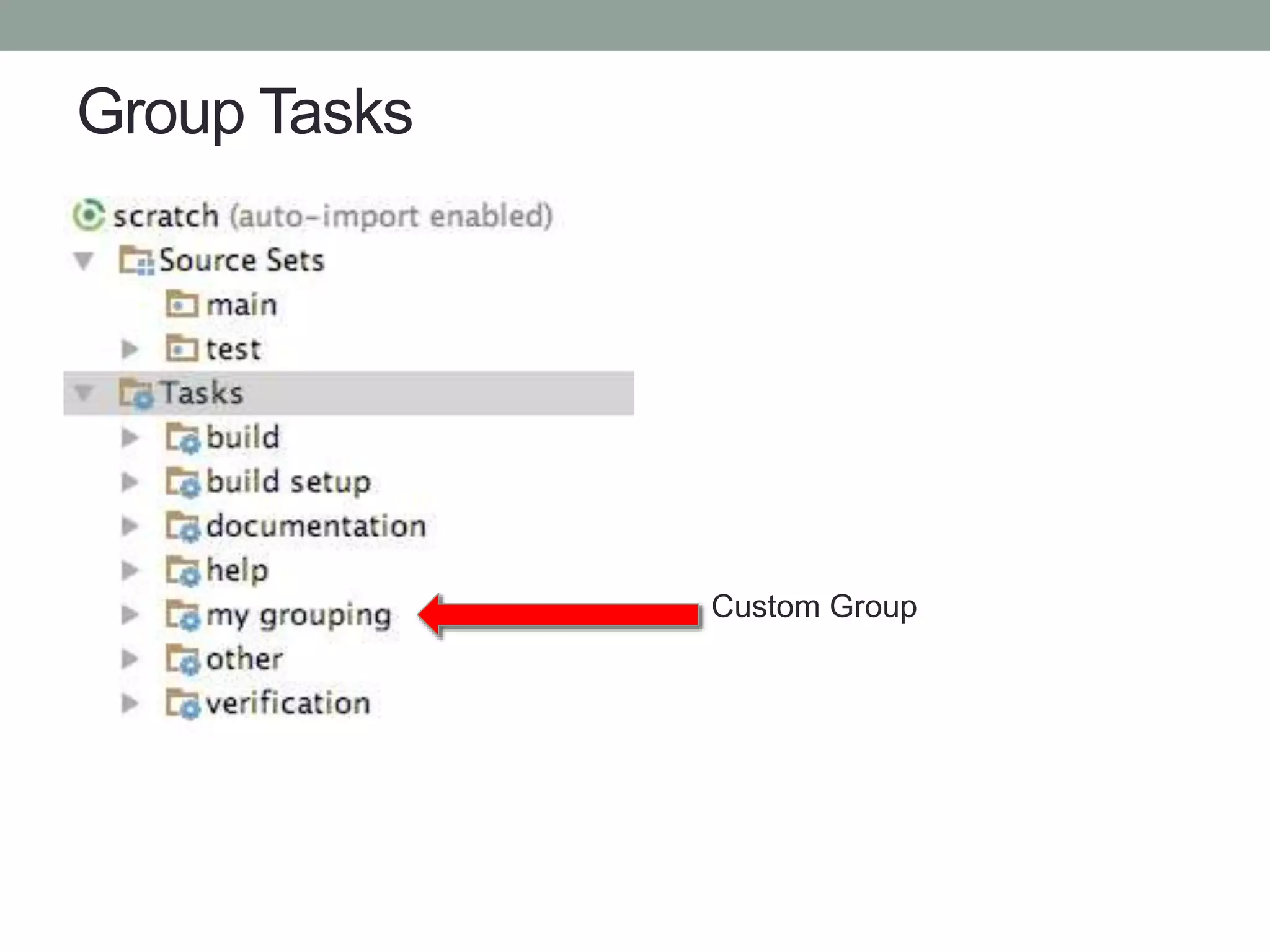Viewport: 1270px width, 952px height.
Task: Select the help group label
Action: [238, 571]
